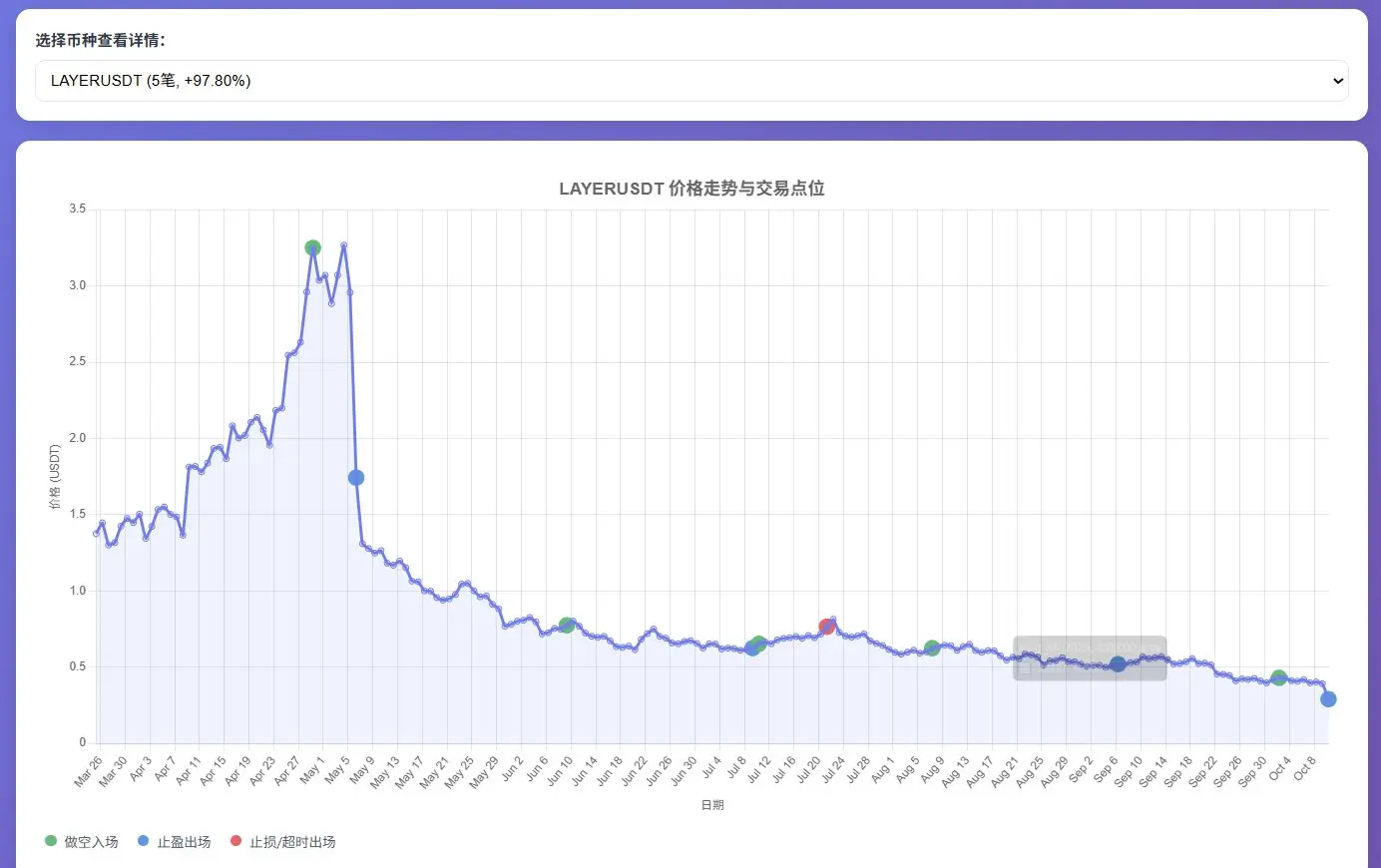Click the 日期 x-axis title
This screenshot has width=1381, height=868.
click(x=712, y=805)
